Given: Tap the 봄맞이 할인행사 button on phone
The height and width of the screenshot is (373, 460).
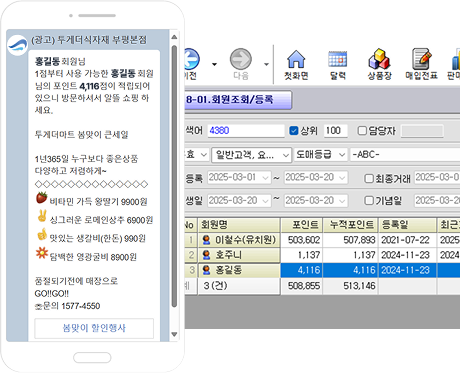Looking at the screenshot, I should (x=94, y=328).
